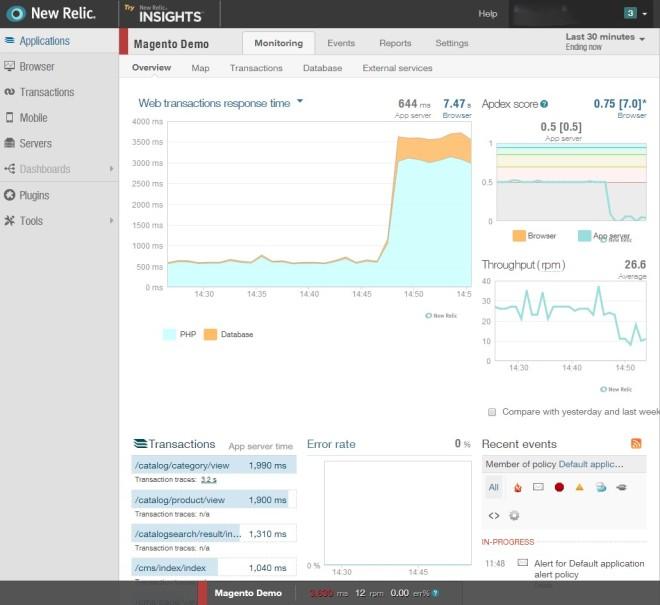660x605 pixels.
Task: Click the Mobile device icon
Action: (x=9, y=117)
